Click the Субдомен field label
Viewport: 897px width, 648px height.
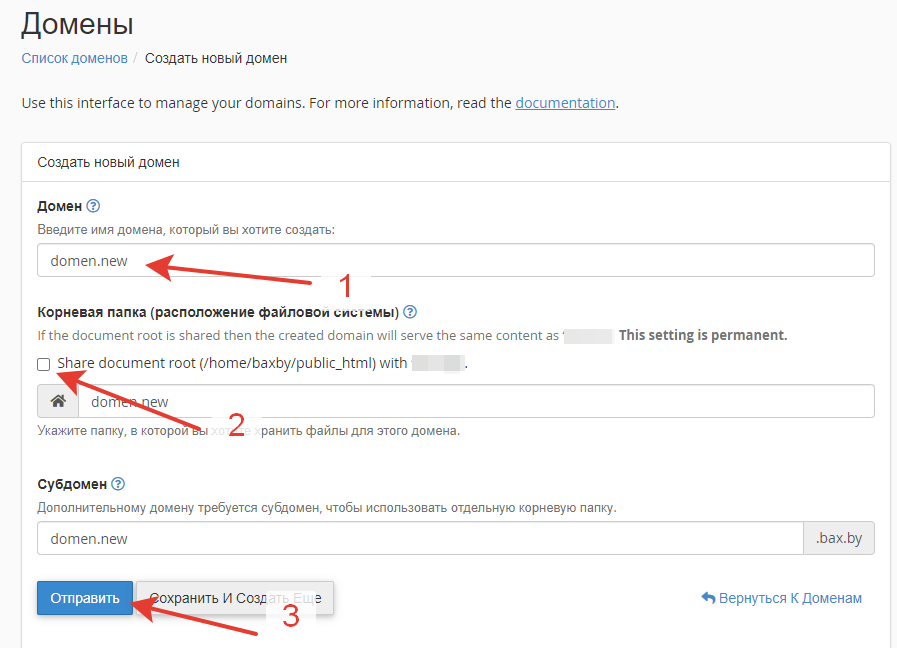(x=72, y=484)
